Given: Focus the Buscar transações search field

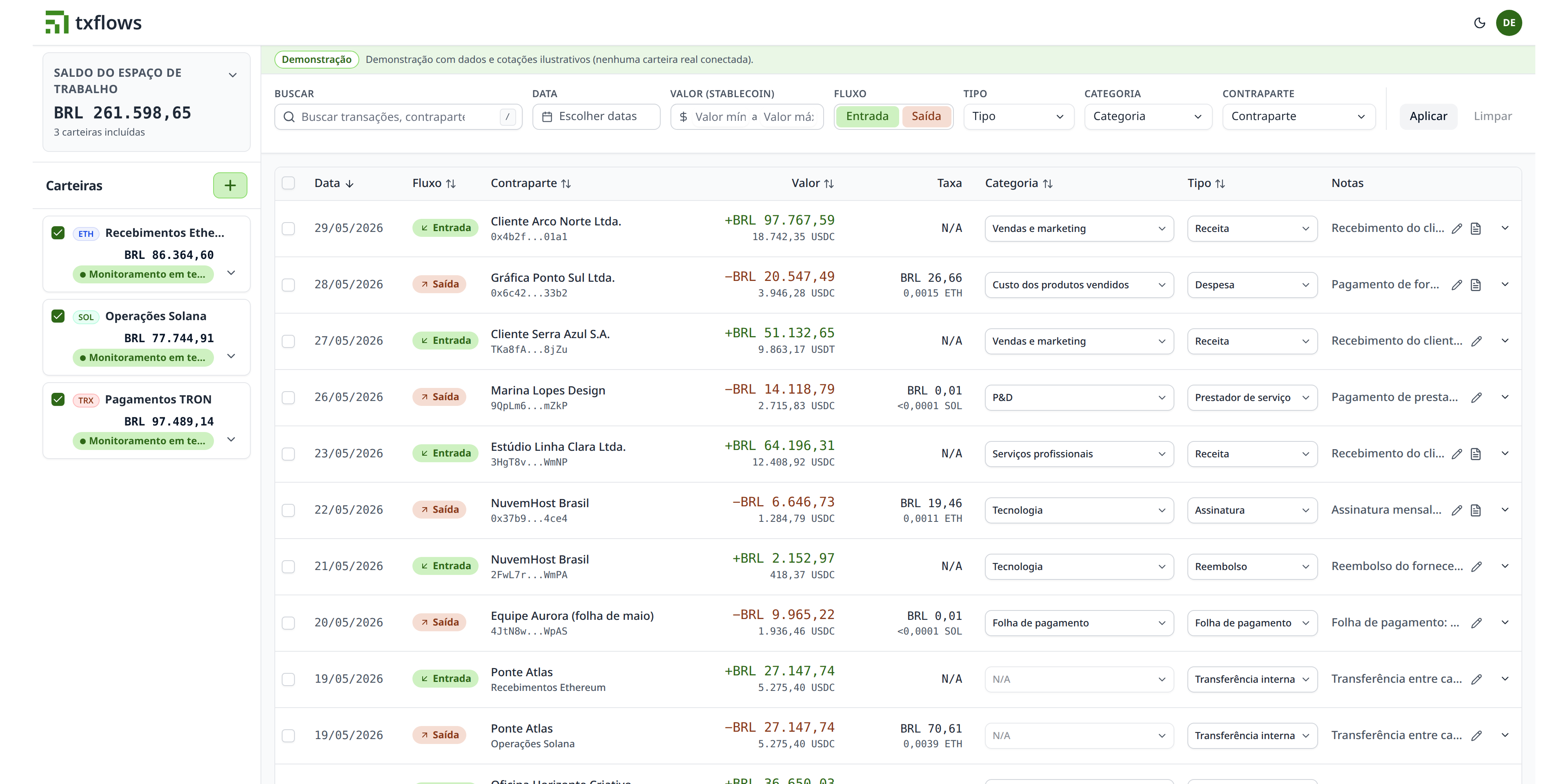Looking at the screenshot, I should coord(398,116).
